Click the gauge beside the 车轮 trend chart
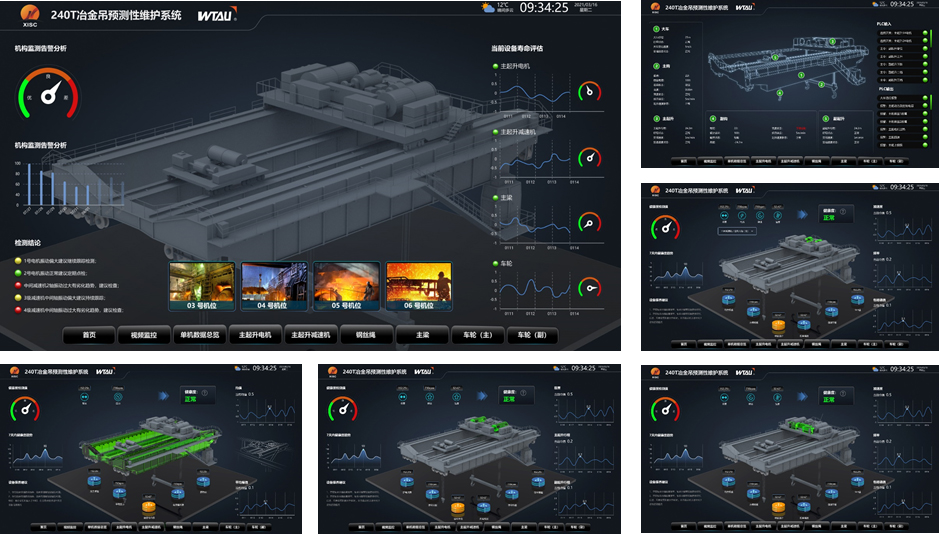The height and width of the screenshot is (534, 939). (590, 289)
